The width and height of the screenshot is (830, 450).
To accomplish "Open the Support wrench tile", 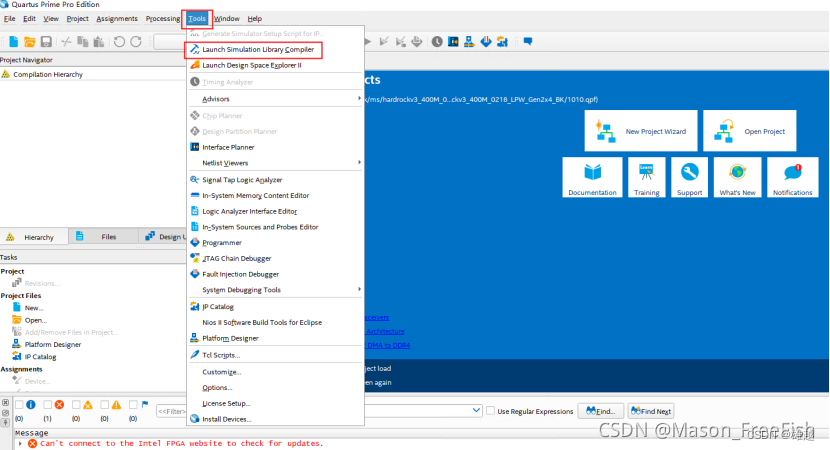I will [x=690, y=177].
